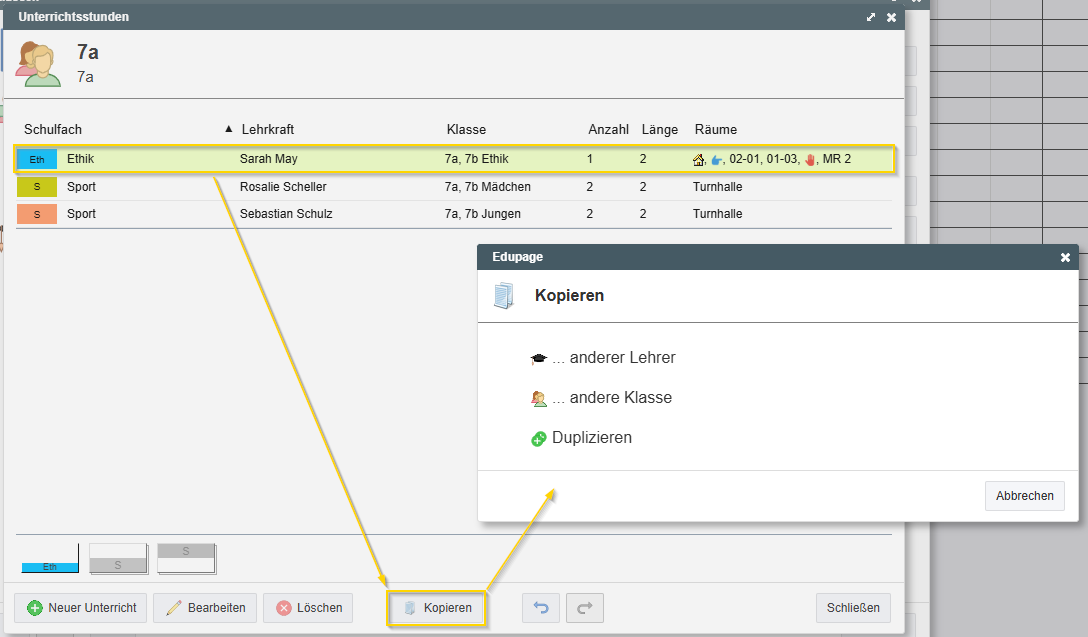Viewport: 1088px width, 637px height.
Task: Click Abbrechen in the Kopieren dialog
Action: point(1024,495)
